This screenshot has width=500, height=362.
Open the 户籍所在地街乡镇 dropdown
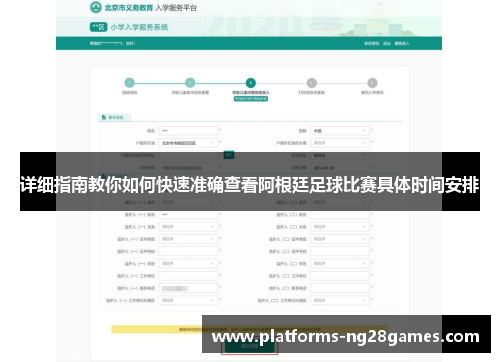340,143
